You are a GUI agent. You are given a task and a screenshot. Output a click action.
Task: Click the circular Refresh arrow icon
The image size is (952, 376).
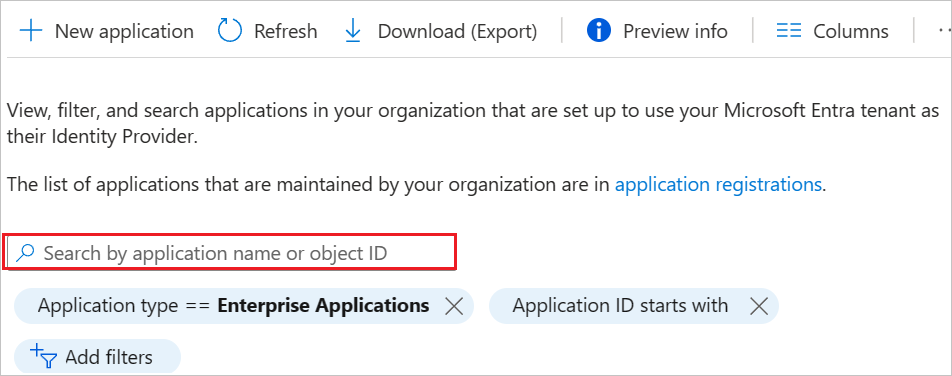[x=230, y=31]
